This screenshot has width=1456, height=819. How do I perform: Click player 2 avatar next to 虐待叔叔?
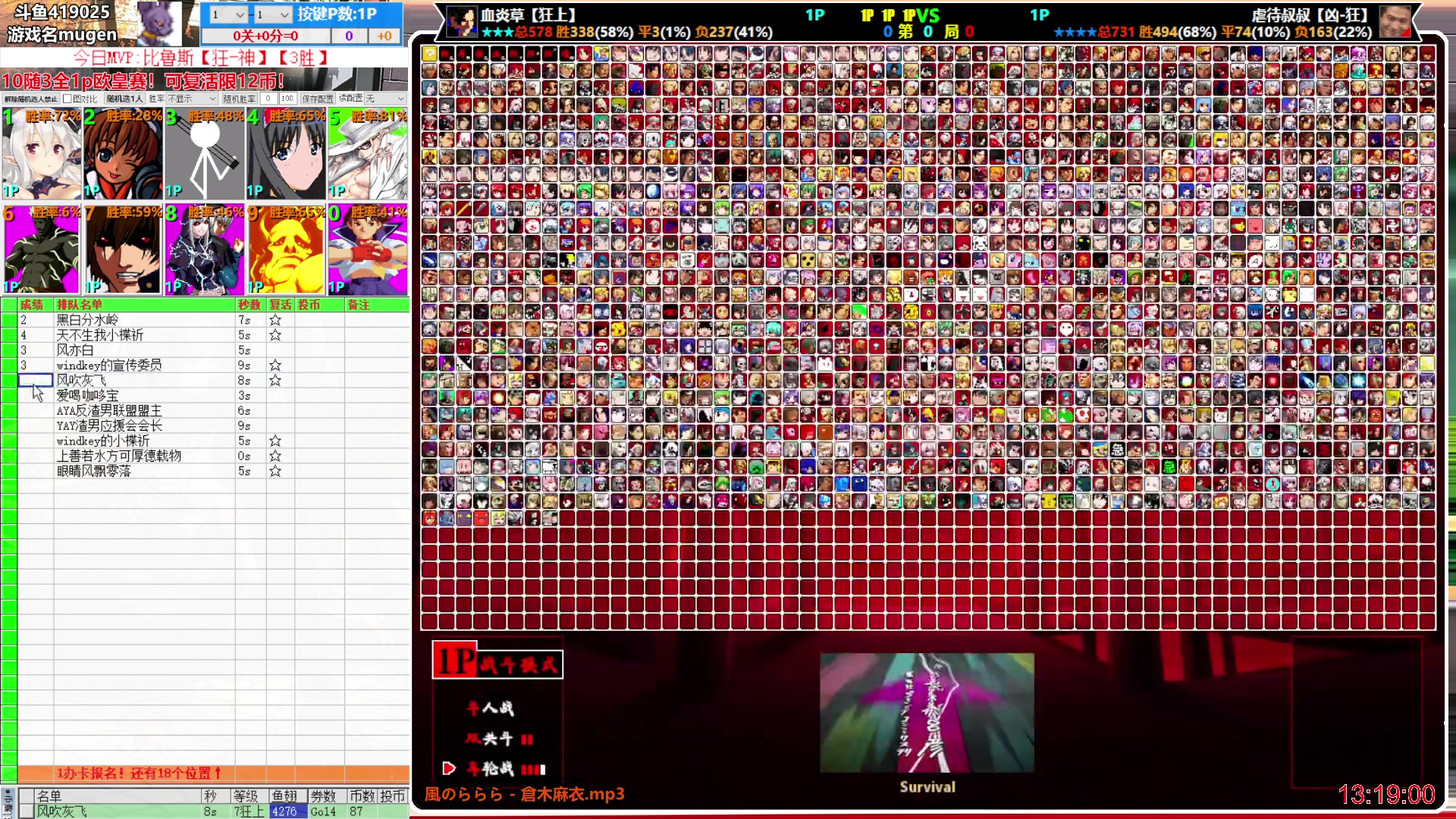point(1395,23)
